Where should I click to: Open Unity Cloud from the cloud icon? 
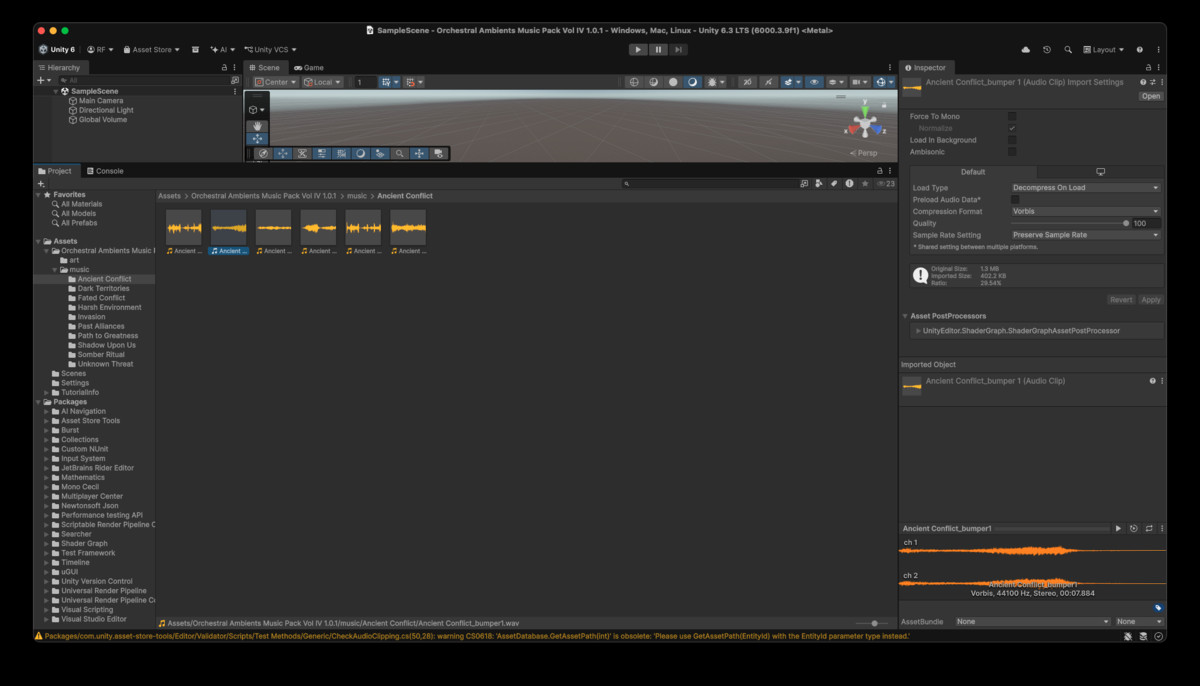(x=1025, y=49)
